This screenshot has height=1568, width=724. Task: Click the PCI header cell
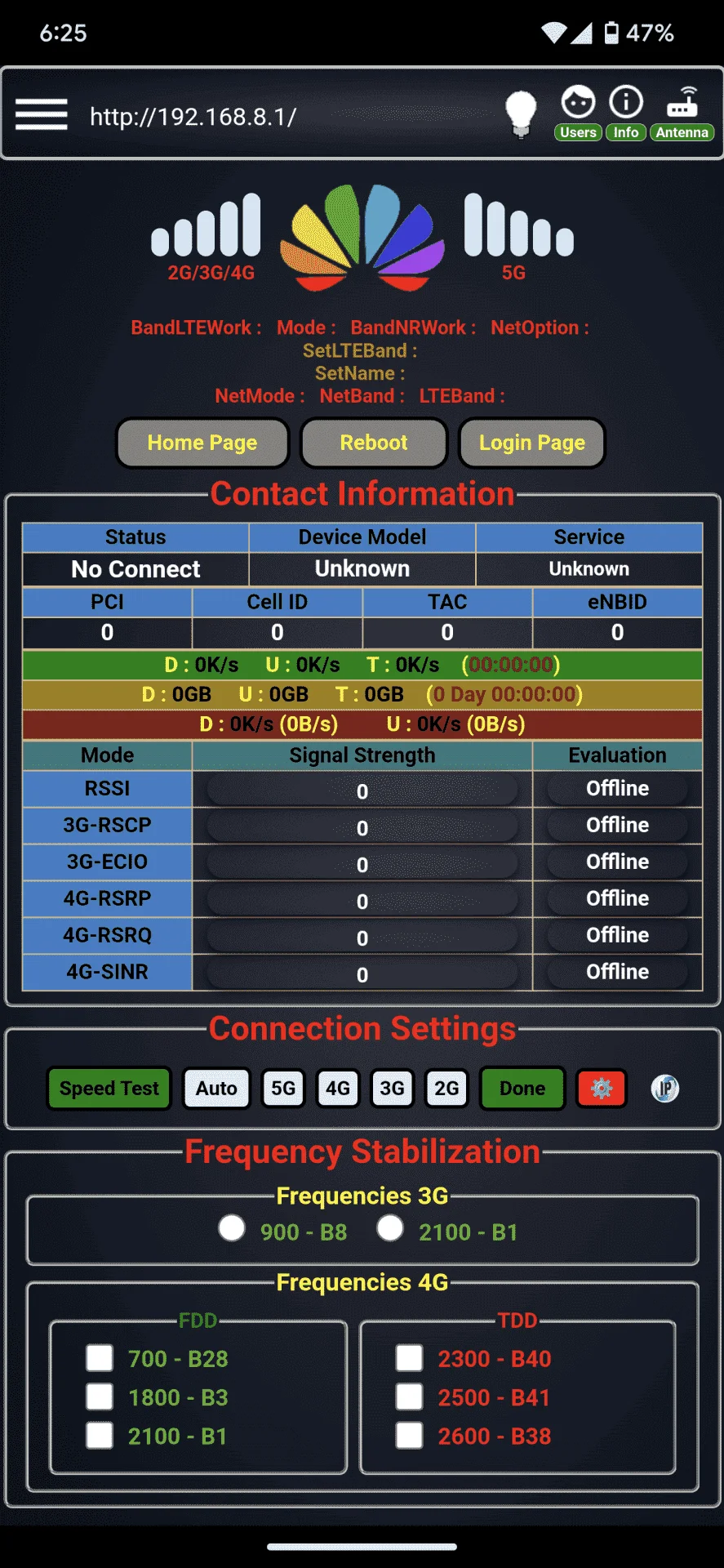(x=107, y=602)
